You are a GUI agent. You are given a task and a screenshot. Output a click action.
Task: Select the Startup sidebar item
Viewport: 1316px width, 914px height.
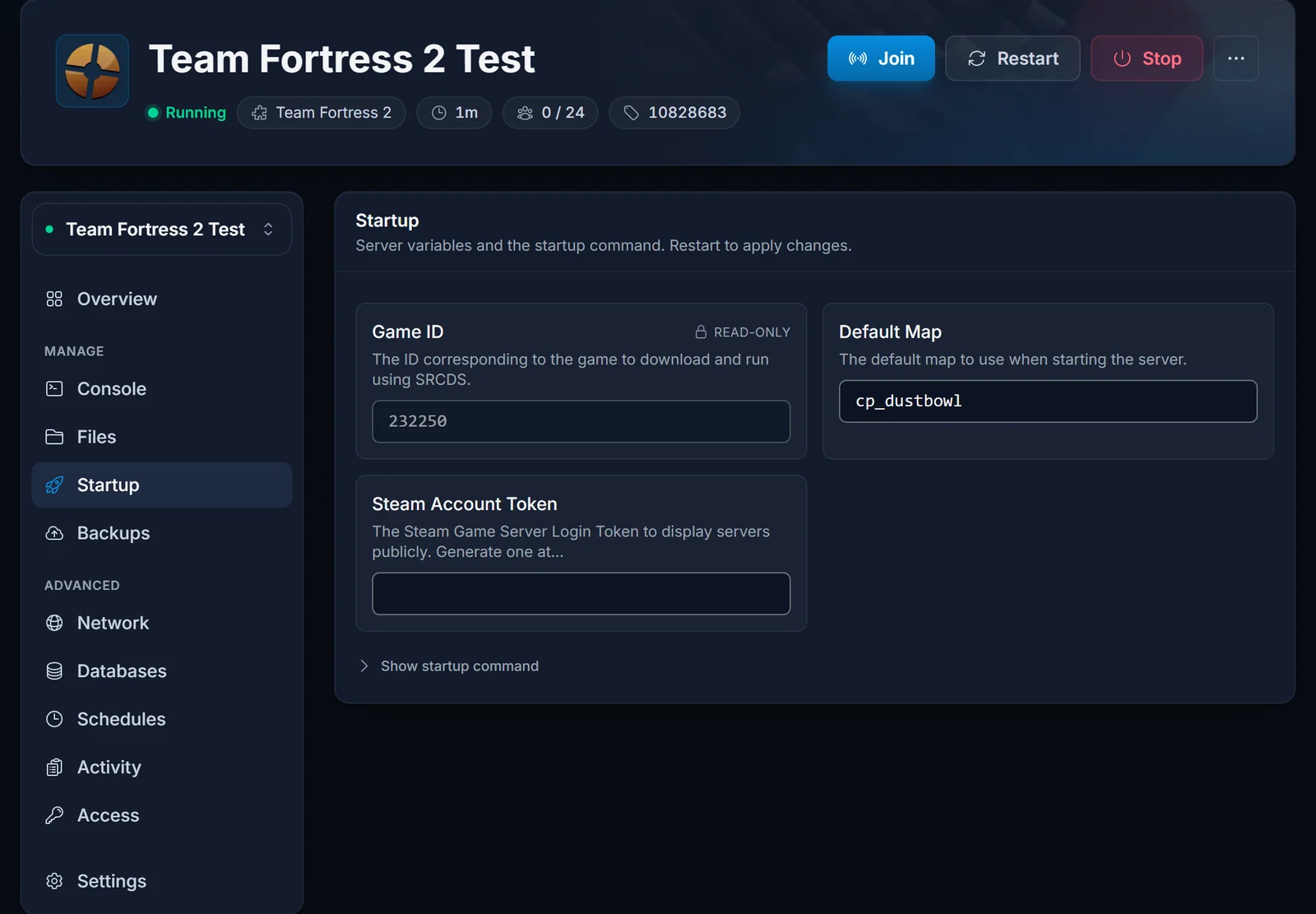click(162, 485)
